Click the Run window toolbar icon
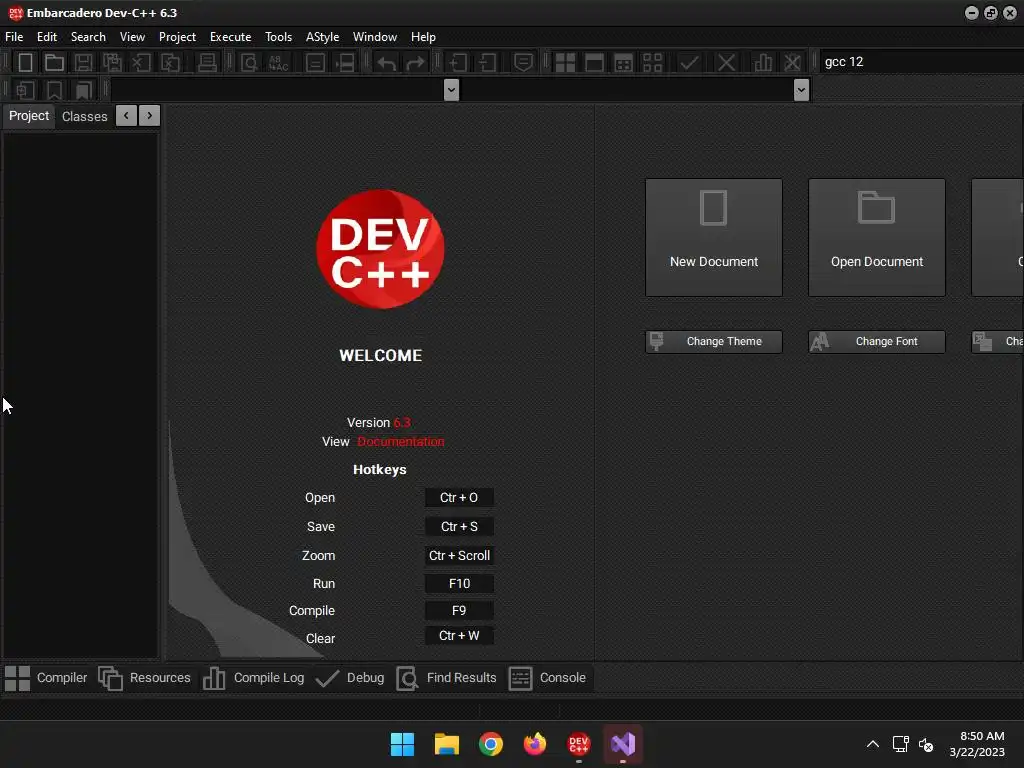Viewport: 1024px width, 768px height. 594,63
